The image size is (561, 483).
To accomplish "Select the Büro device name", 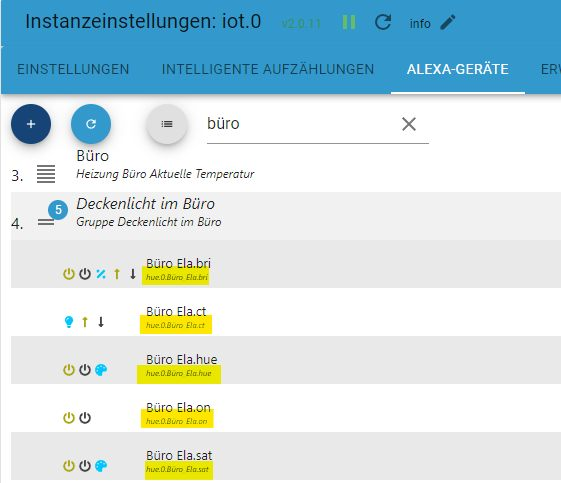I will (92, 156).
